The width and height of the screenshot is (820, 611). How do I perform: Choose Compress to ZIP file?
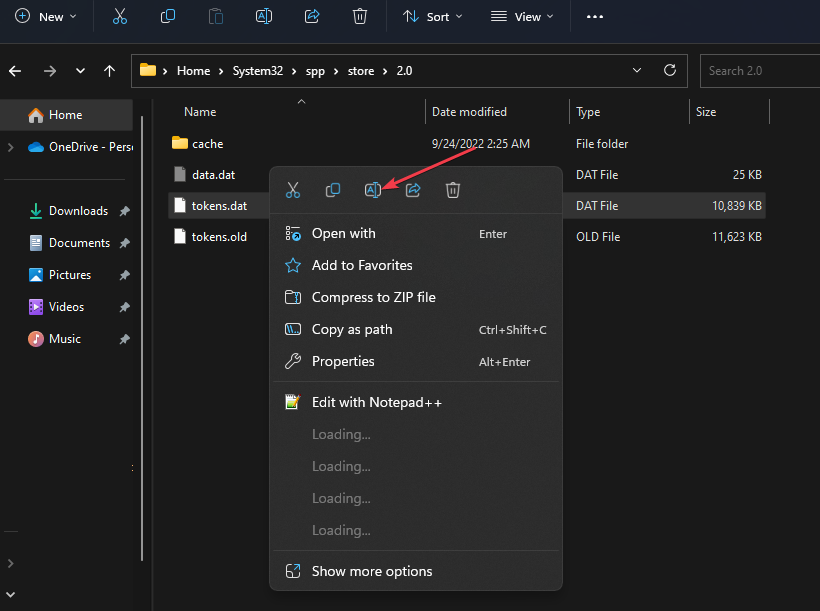(373, 297)
